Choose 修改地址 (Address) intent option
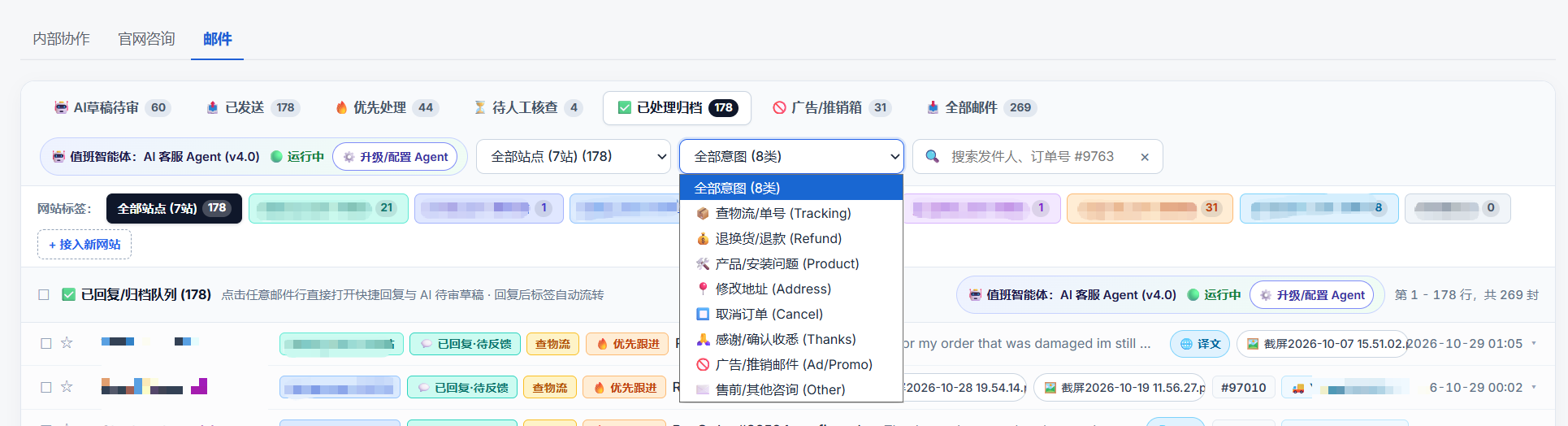This screenshot has width=1568, height=426. 791,289
